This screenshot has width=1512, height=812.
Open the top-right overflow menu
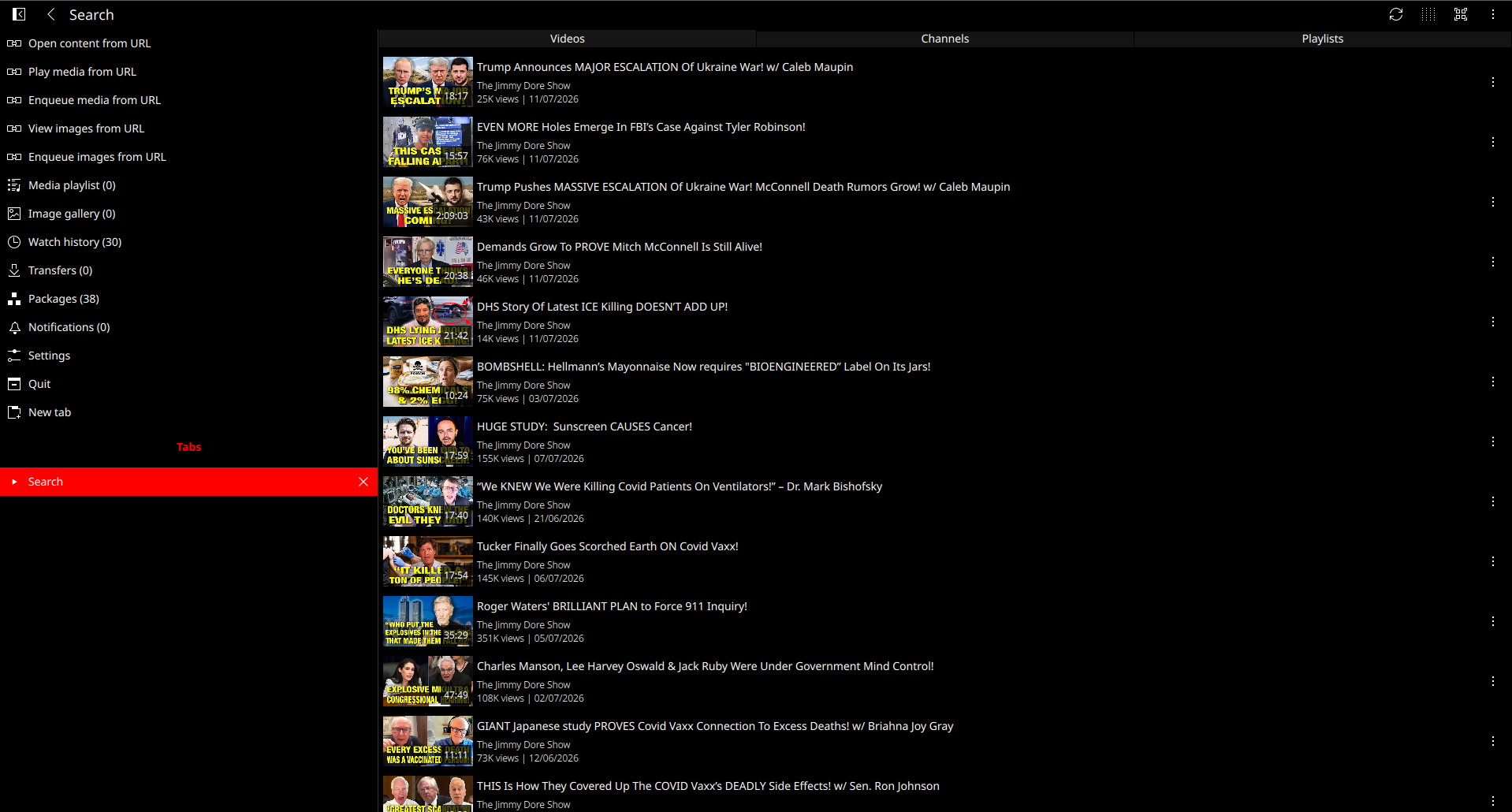(1493, 14)
